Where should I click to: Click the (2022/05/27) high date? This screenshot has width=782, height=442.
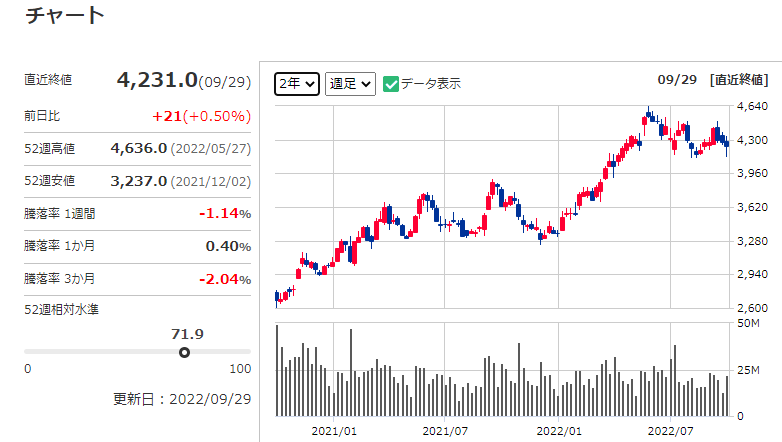211,149
